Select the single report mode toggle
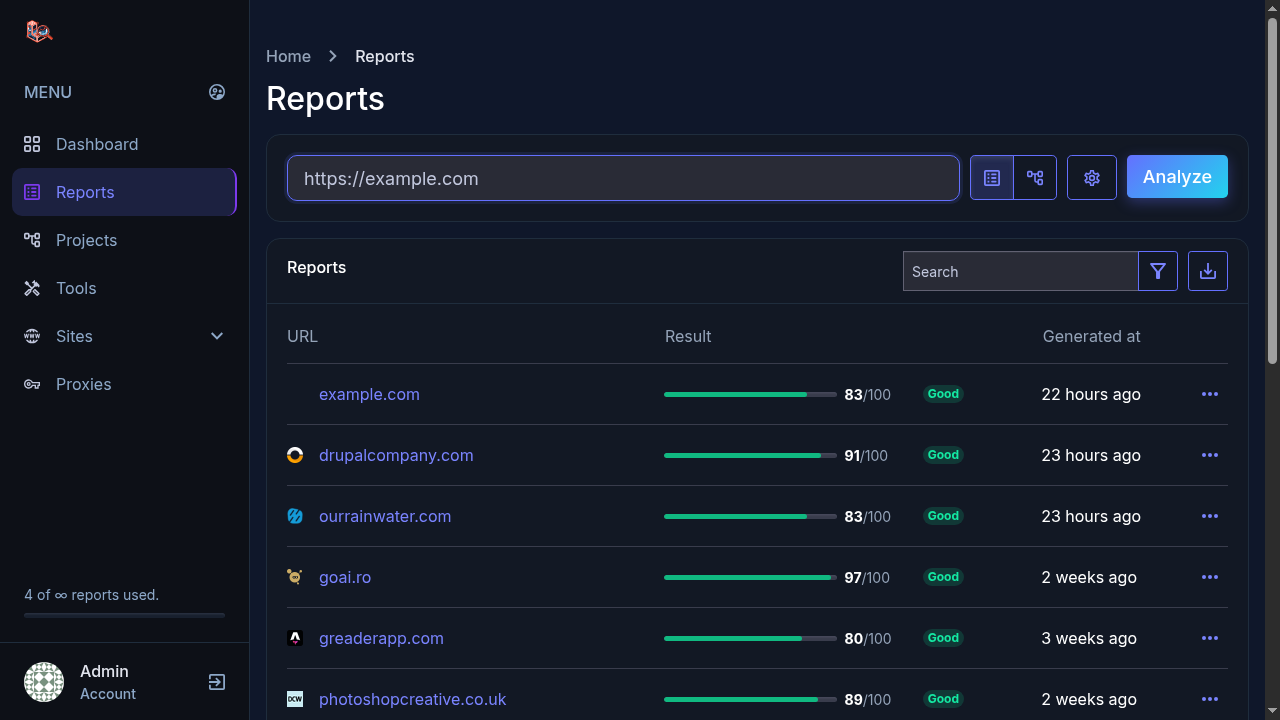Viewport: 1280px width, 720px height. [x=992, y=178]
